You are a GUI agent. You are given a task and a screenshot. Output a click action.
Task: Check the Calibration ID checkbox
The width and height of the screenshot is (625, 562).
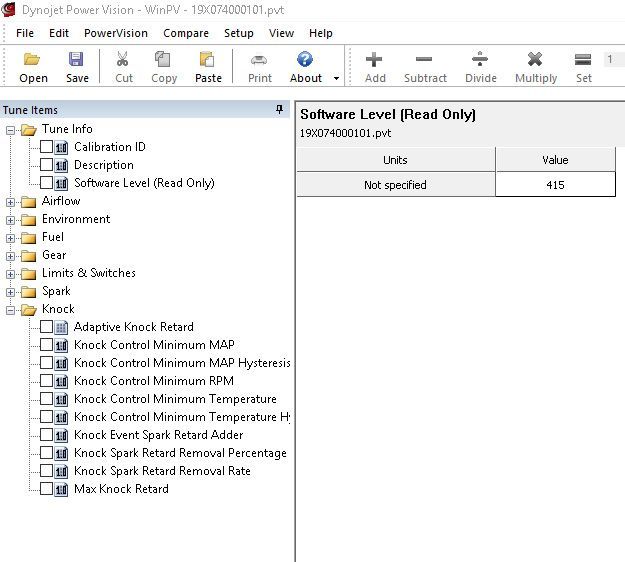(x=47, y=147)
